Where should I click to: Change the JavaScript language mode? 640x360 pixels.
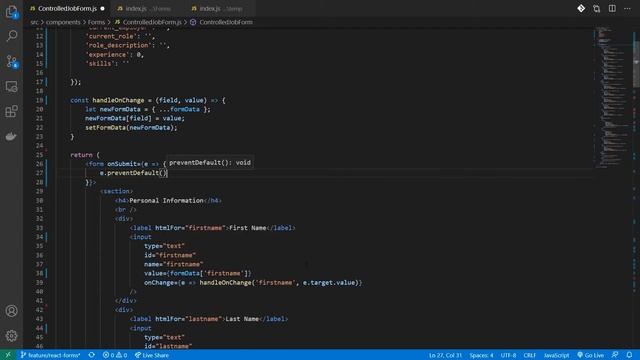click(x=556, y=355)
